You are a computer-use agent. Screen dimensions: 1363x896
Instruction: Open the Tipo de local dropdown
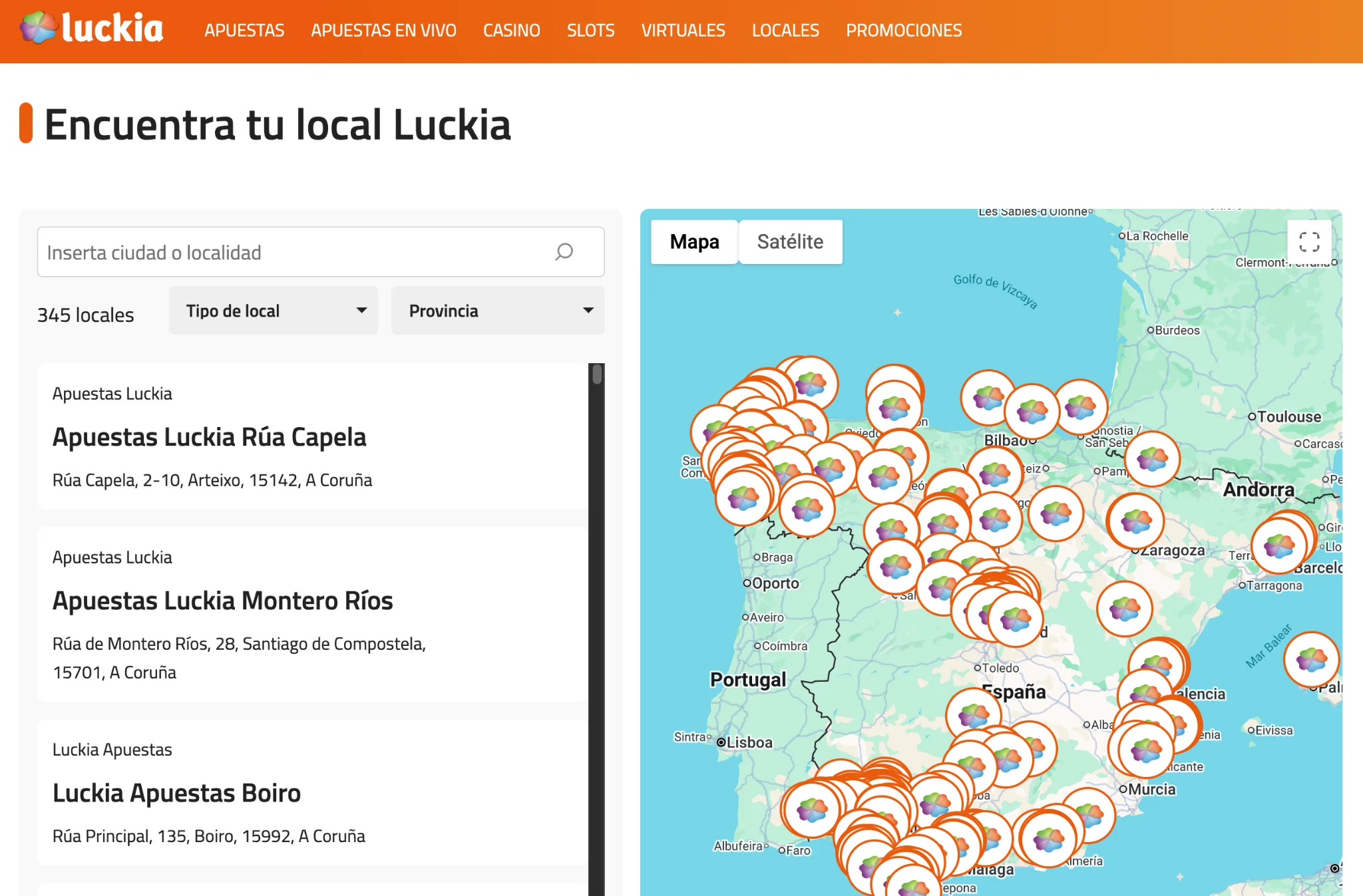(274, 311)
